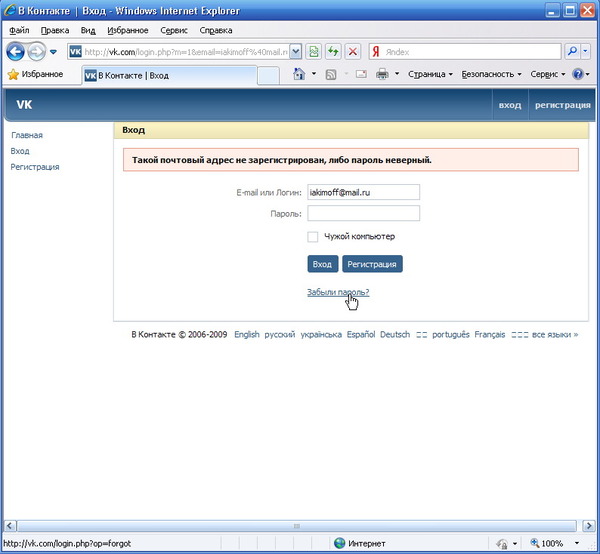Click the Back navigation arrow button

(15, 52)
